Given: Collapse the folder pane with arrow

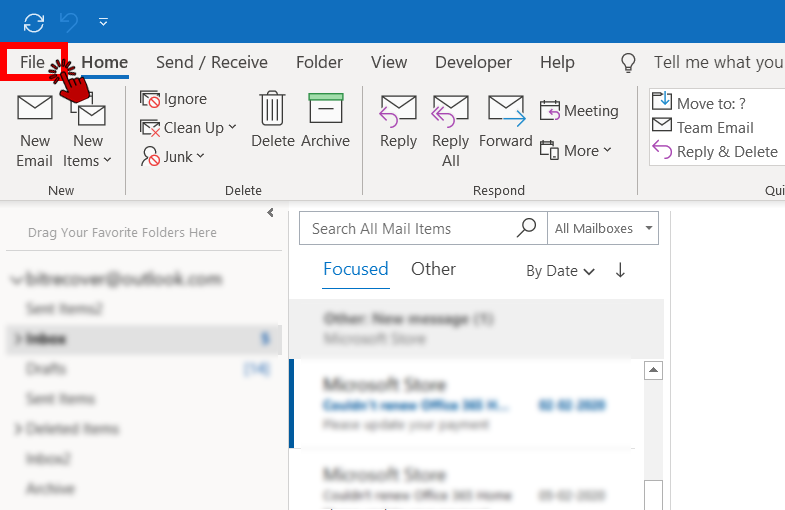Looking at the screenshot, I should tap(270, 213).
